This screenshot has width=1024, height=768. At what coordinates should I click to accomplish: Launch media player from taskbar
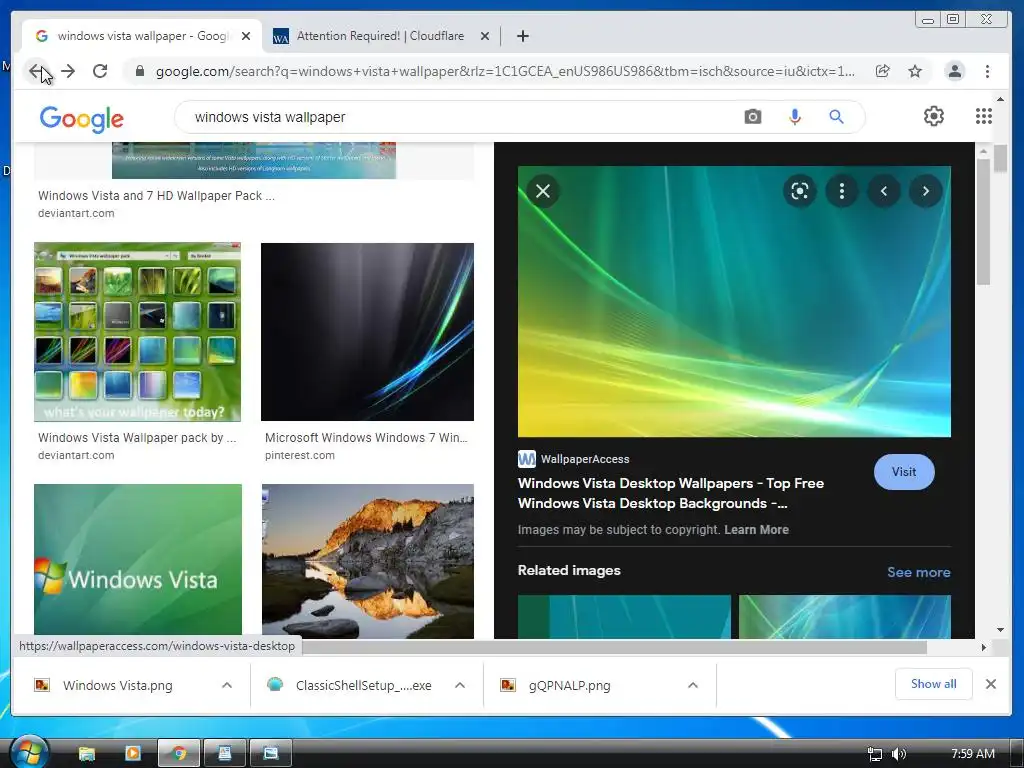(133, 754)
